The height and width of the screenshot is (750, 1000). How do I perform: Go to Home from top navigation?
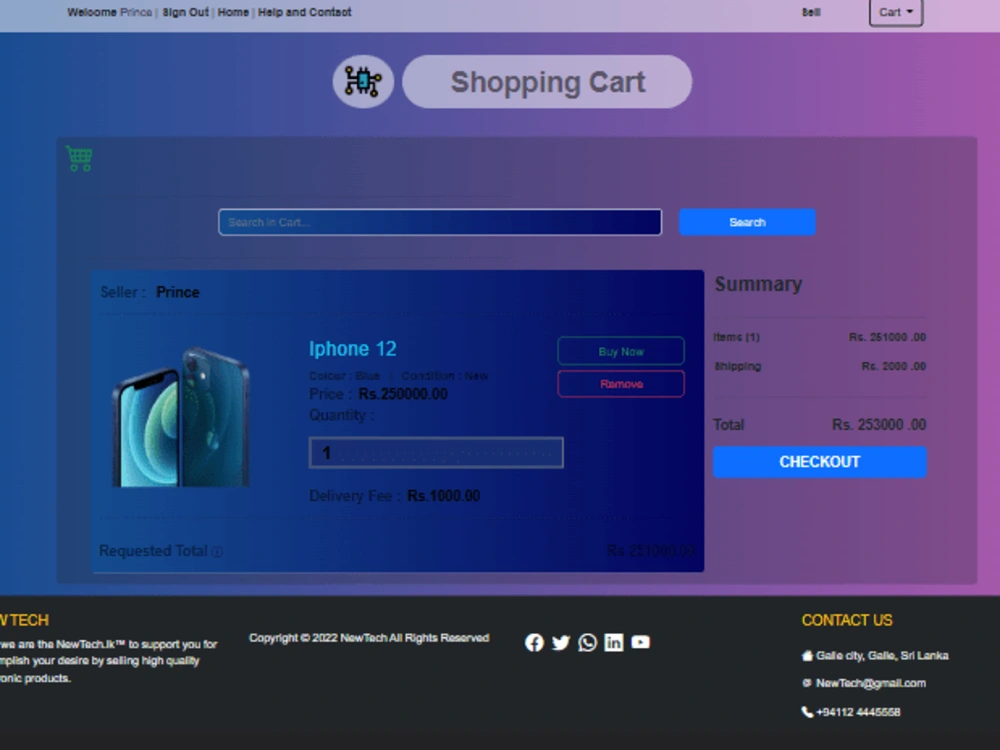[x=233, y=12]
